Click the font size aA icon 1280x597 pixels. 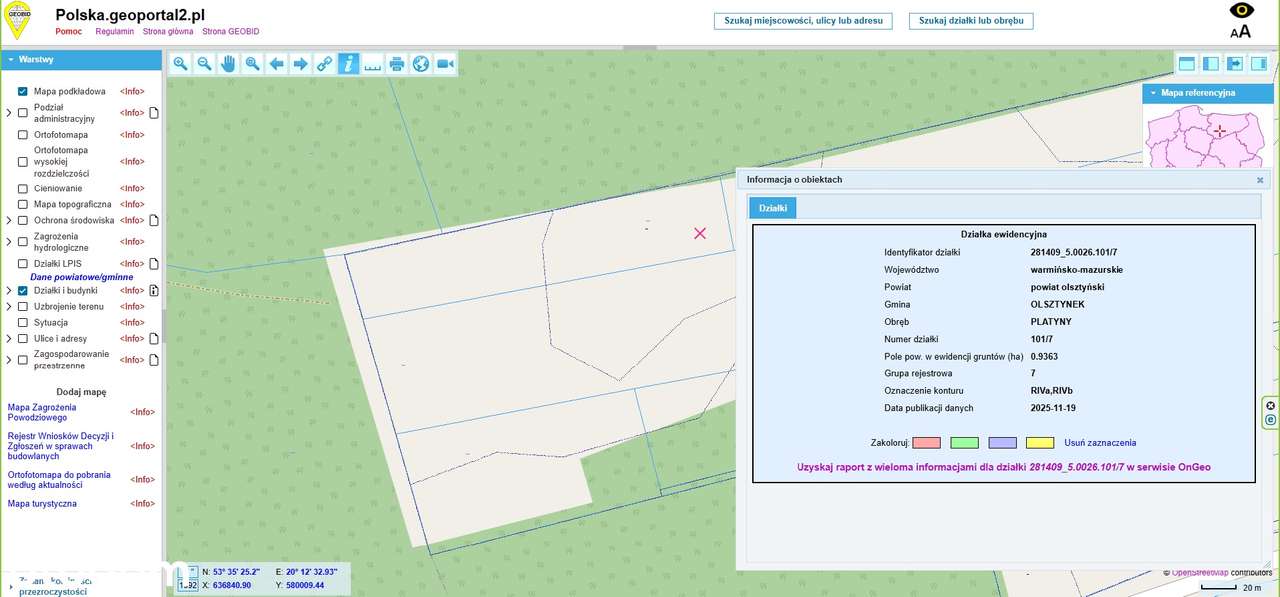[1241, 31]
